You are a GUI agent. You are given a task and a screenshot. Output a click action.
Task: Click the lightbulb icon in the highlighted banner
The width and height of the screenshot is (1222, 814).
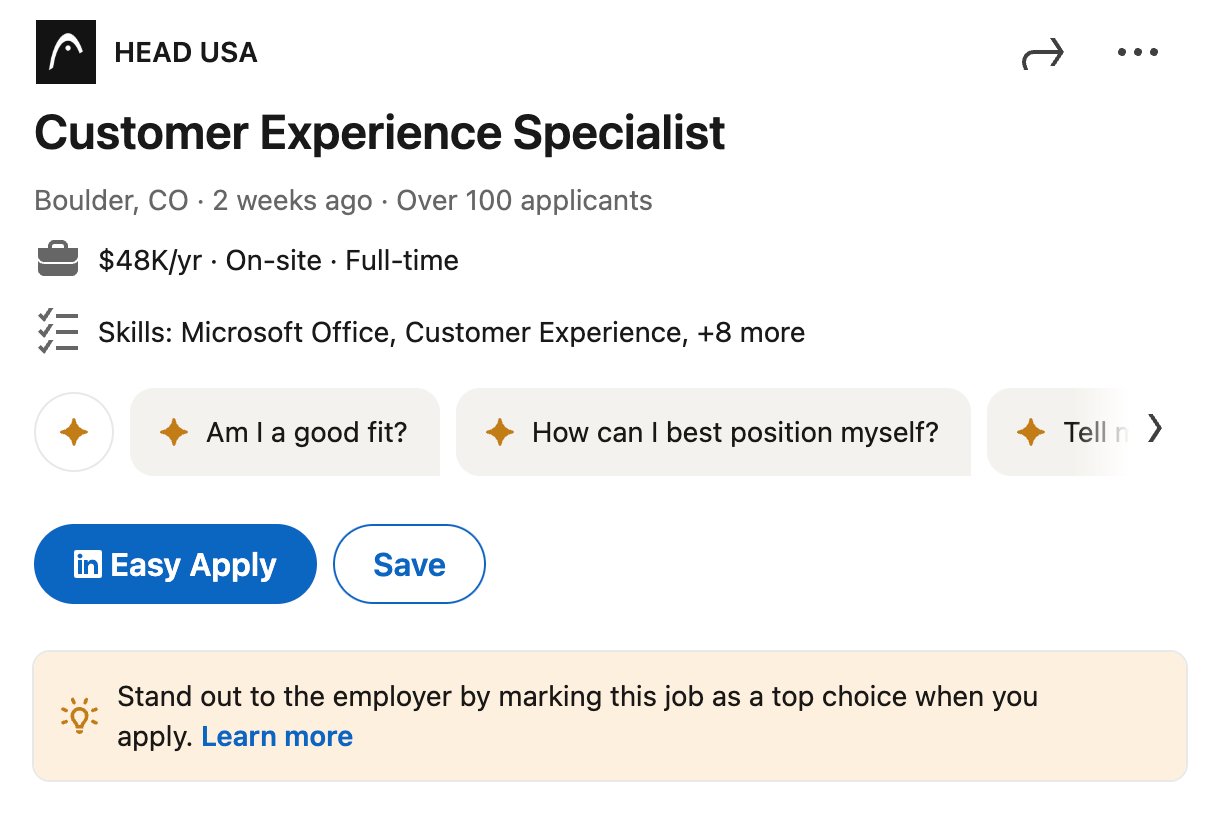point(77,715)
